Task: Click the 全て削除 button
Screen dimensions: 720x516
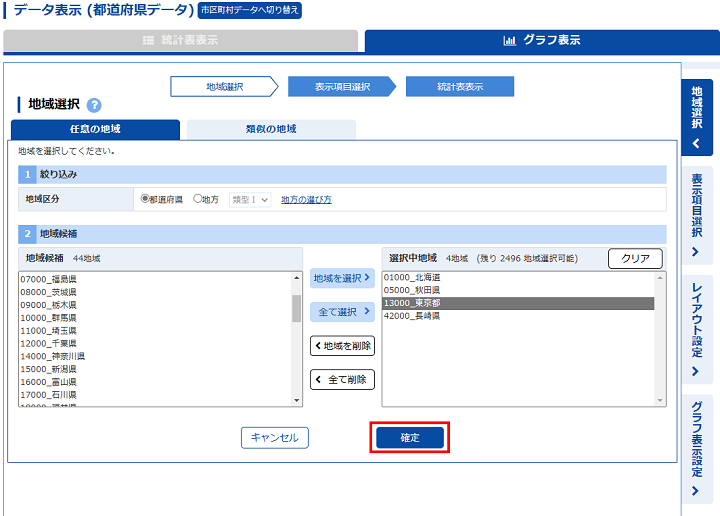Action: pyautogui.click(x=342, y=380)
